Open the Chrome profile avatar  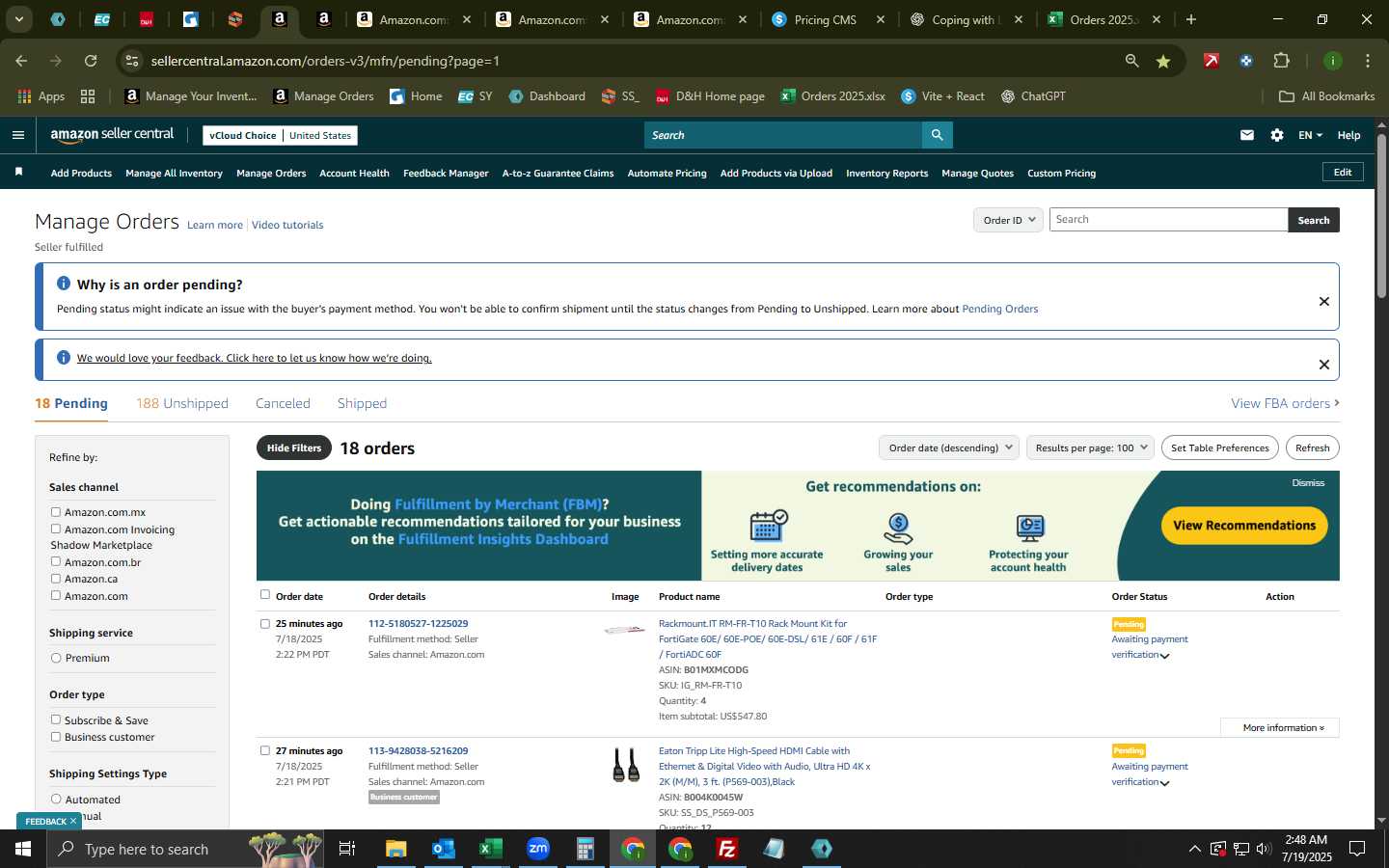pos(1333,61)
